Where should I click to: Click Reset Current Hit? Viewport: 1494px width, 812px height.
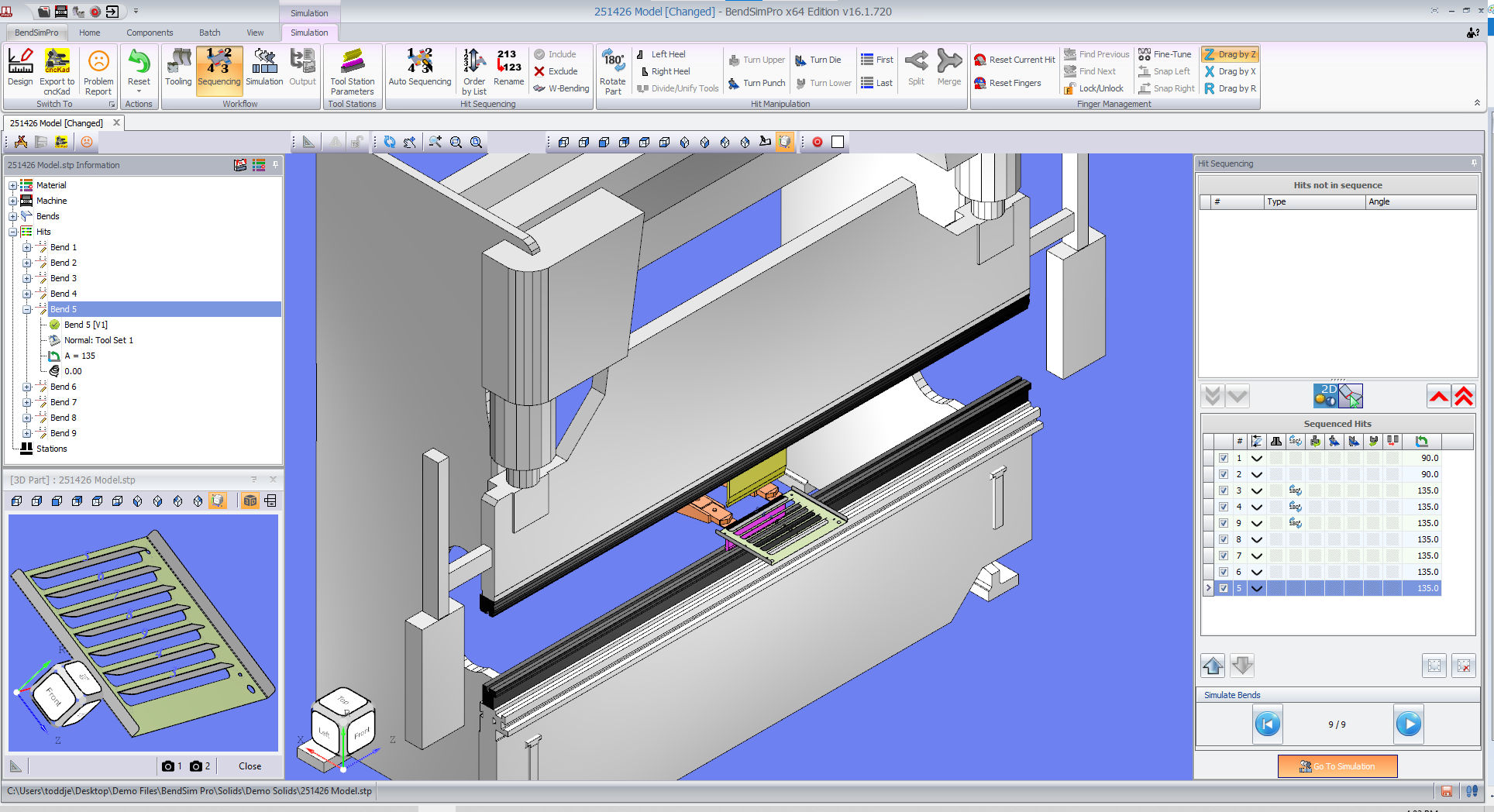pyautogui.click(x=1014, y=60)
